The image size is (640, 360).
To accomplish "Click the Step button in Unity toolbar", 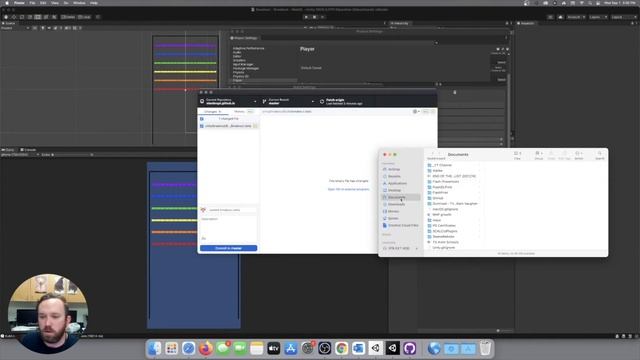I will (x=322, y=17).
